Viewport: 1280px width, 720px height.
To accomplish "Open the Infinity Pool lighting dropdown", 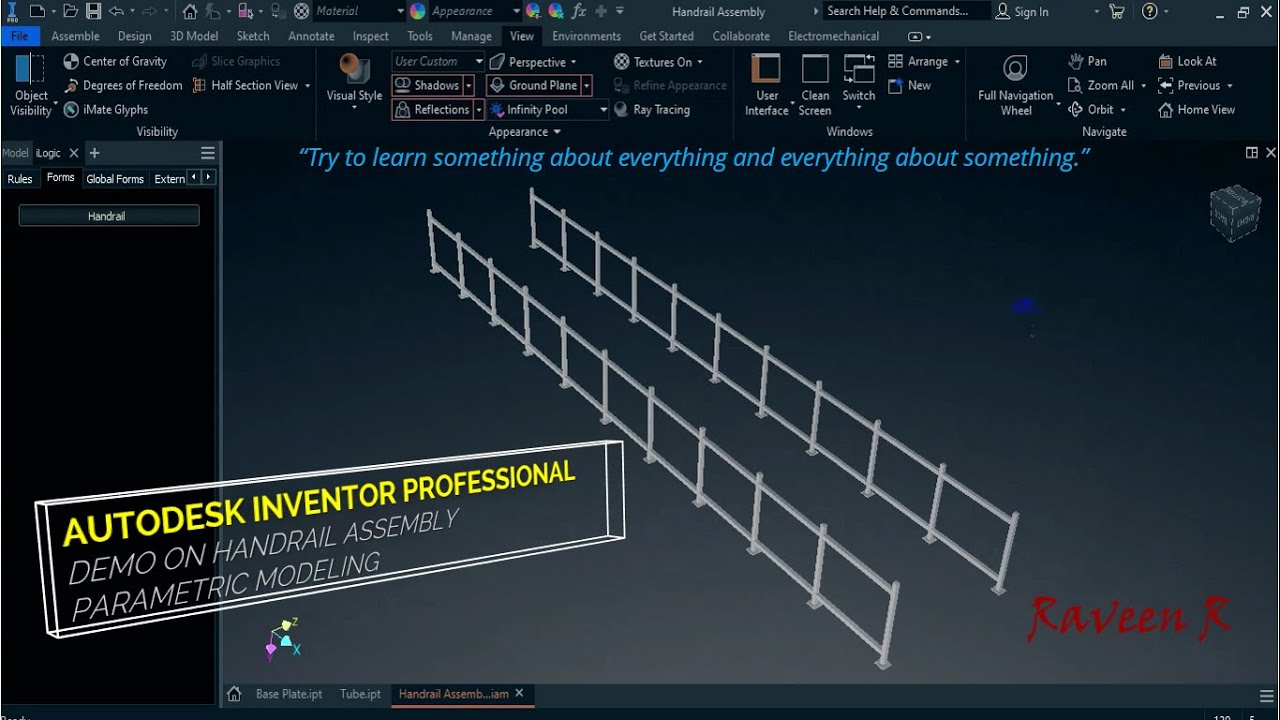I will tap(548, 109).
